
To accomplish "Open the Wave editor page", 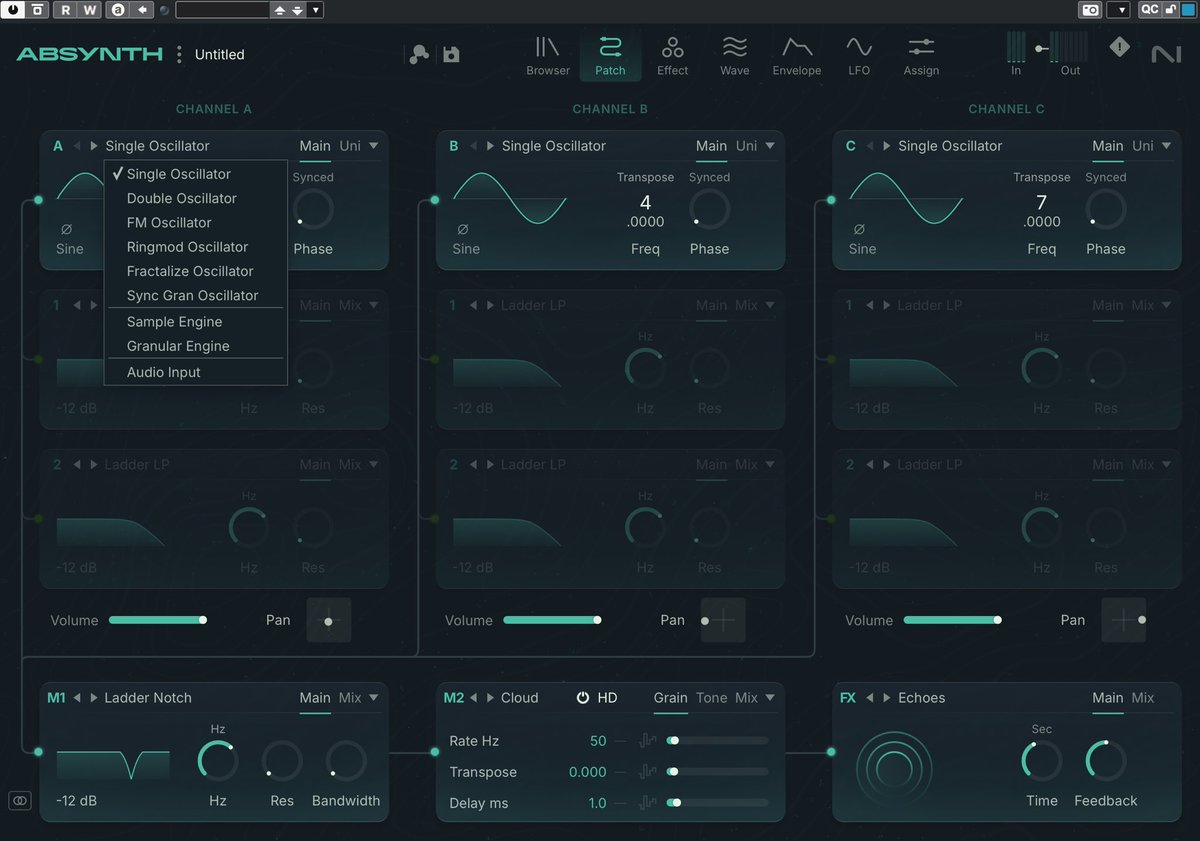I will click(x=735, y=56).
